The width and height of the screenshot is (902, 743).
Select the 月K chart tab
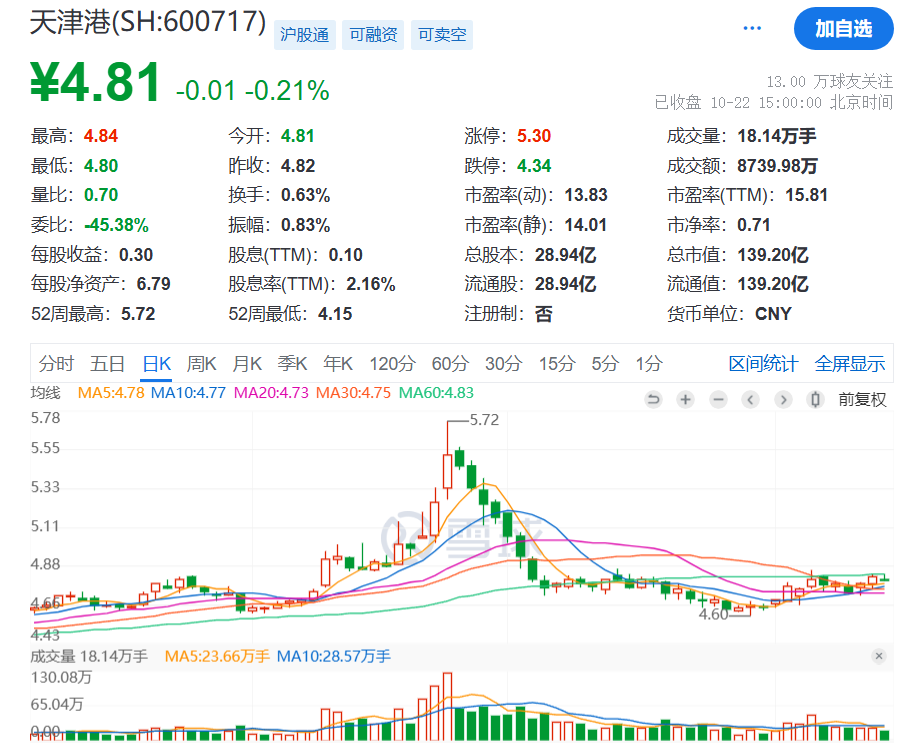click(247, 363)
